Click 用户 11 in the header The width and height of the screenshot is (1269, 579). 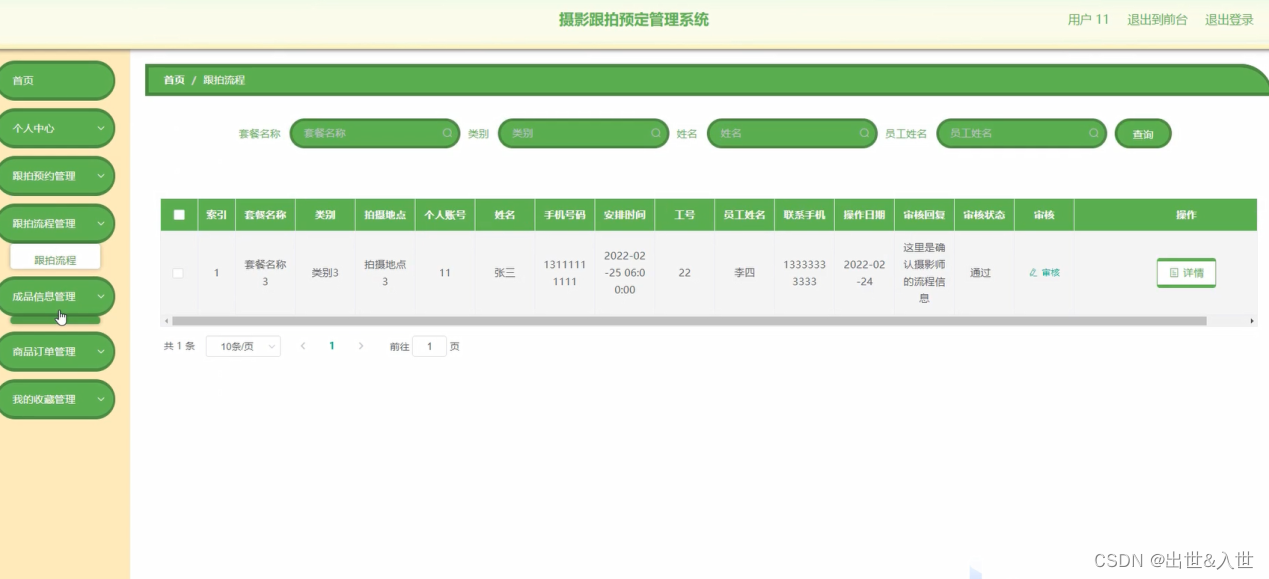[1088, 19]
